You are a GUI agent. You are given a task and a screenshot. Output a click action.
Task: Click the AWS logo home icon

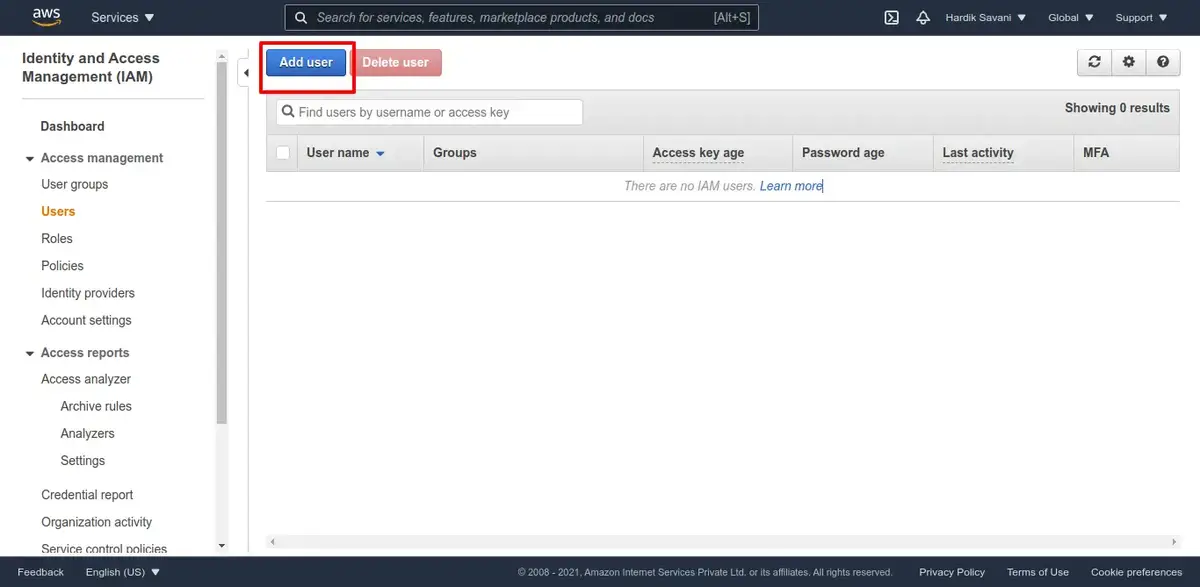click(x=47, y=17)
